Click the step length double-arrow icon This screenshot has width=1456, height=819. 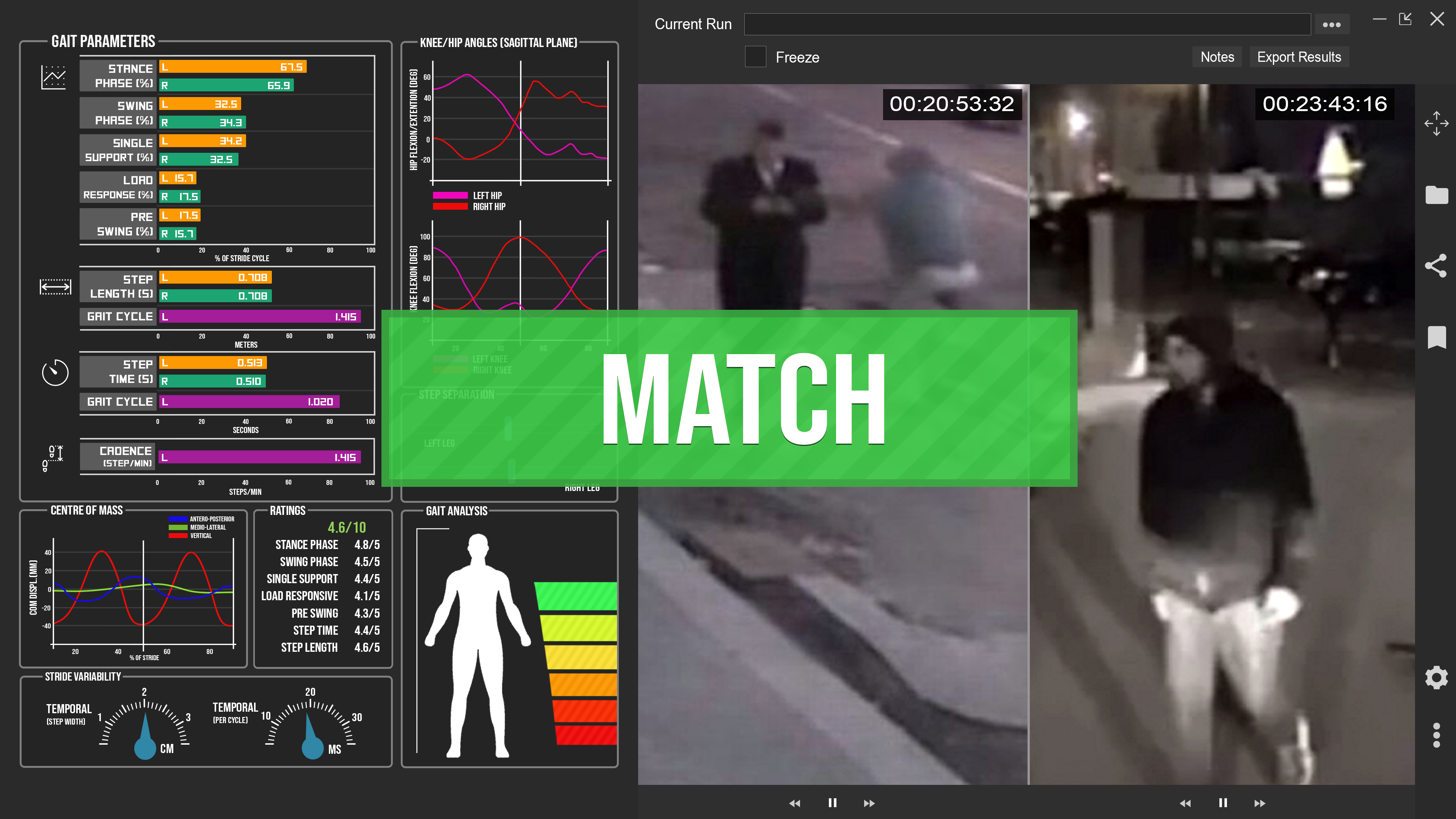[55, 287]
